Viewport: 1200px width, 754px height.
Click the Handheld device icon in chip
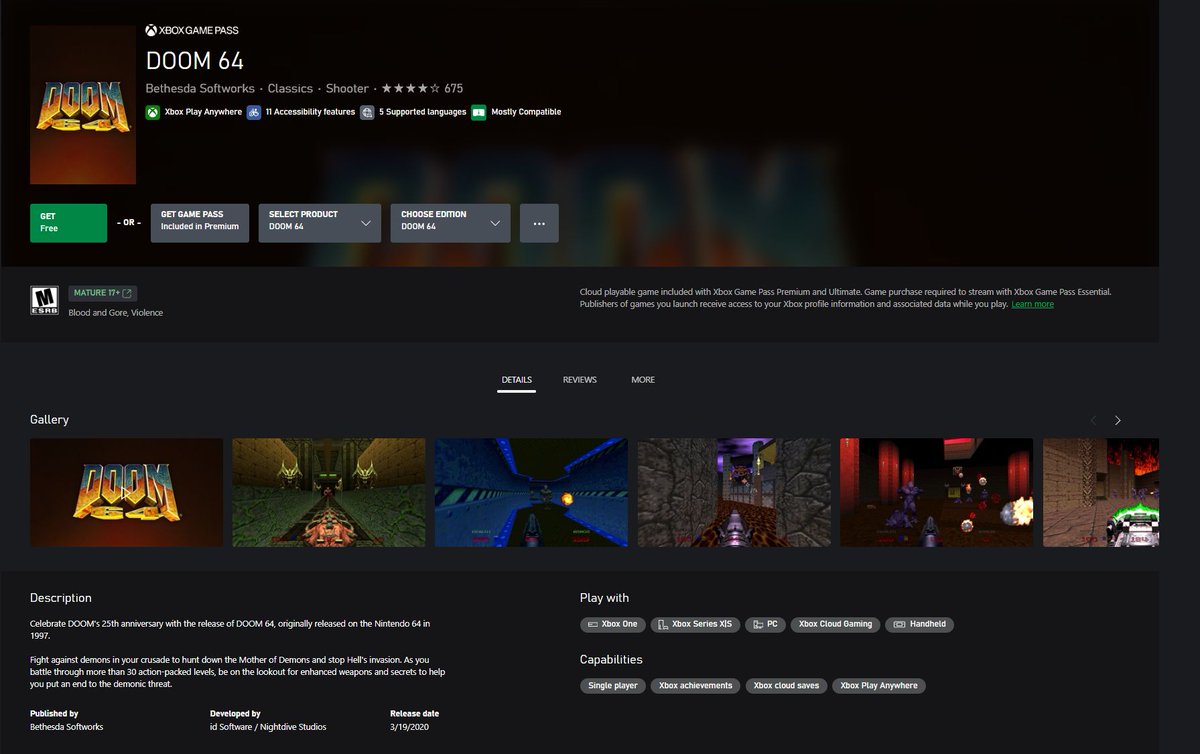tap(899, 624)
